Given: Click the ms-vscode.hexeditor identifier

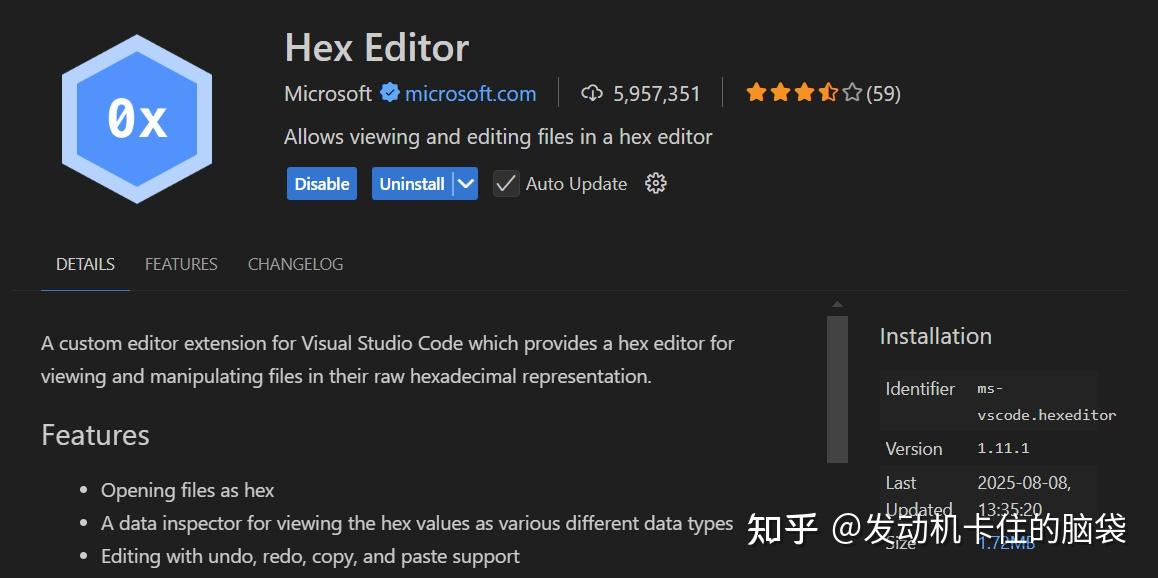Looking at the screenshot, I should click(1046, 401).
